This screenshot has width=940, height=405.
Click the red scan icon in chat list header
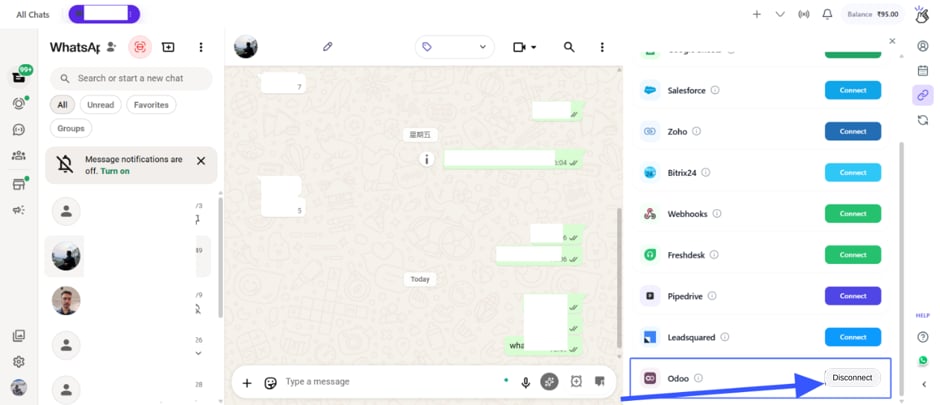[140, 47]
